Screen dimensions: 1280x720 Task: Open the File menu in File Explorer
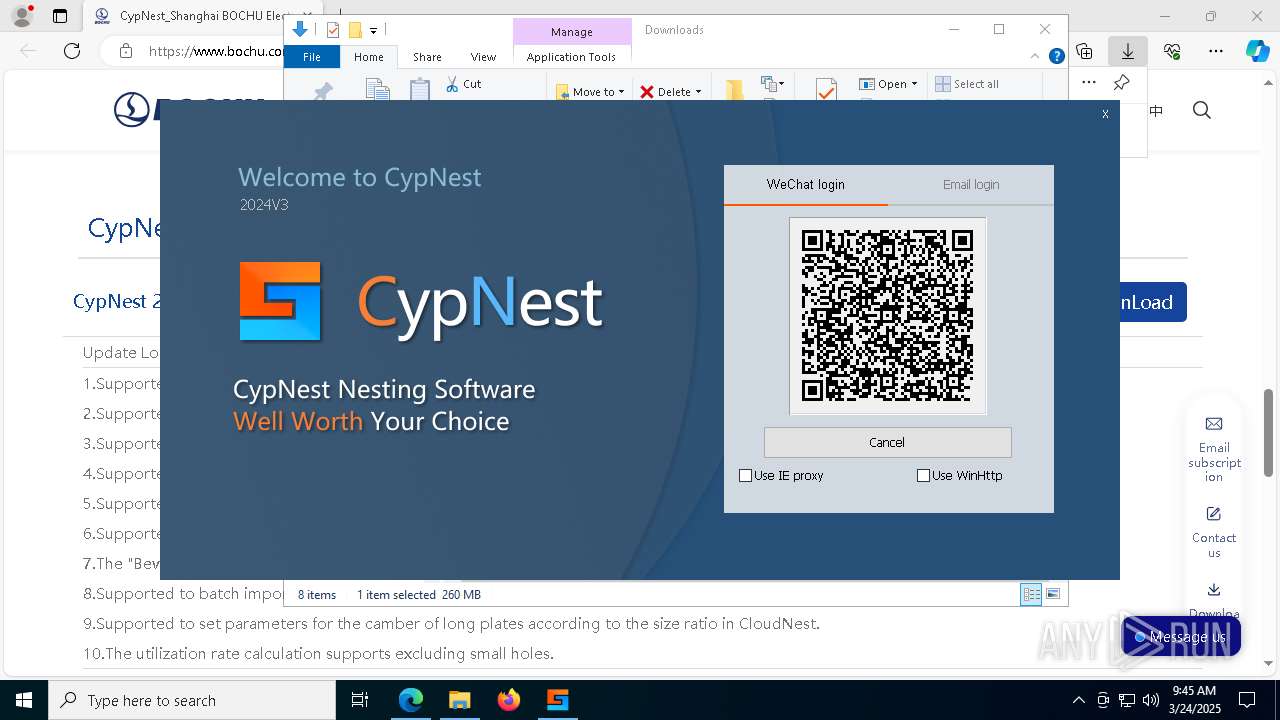312,57
